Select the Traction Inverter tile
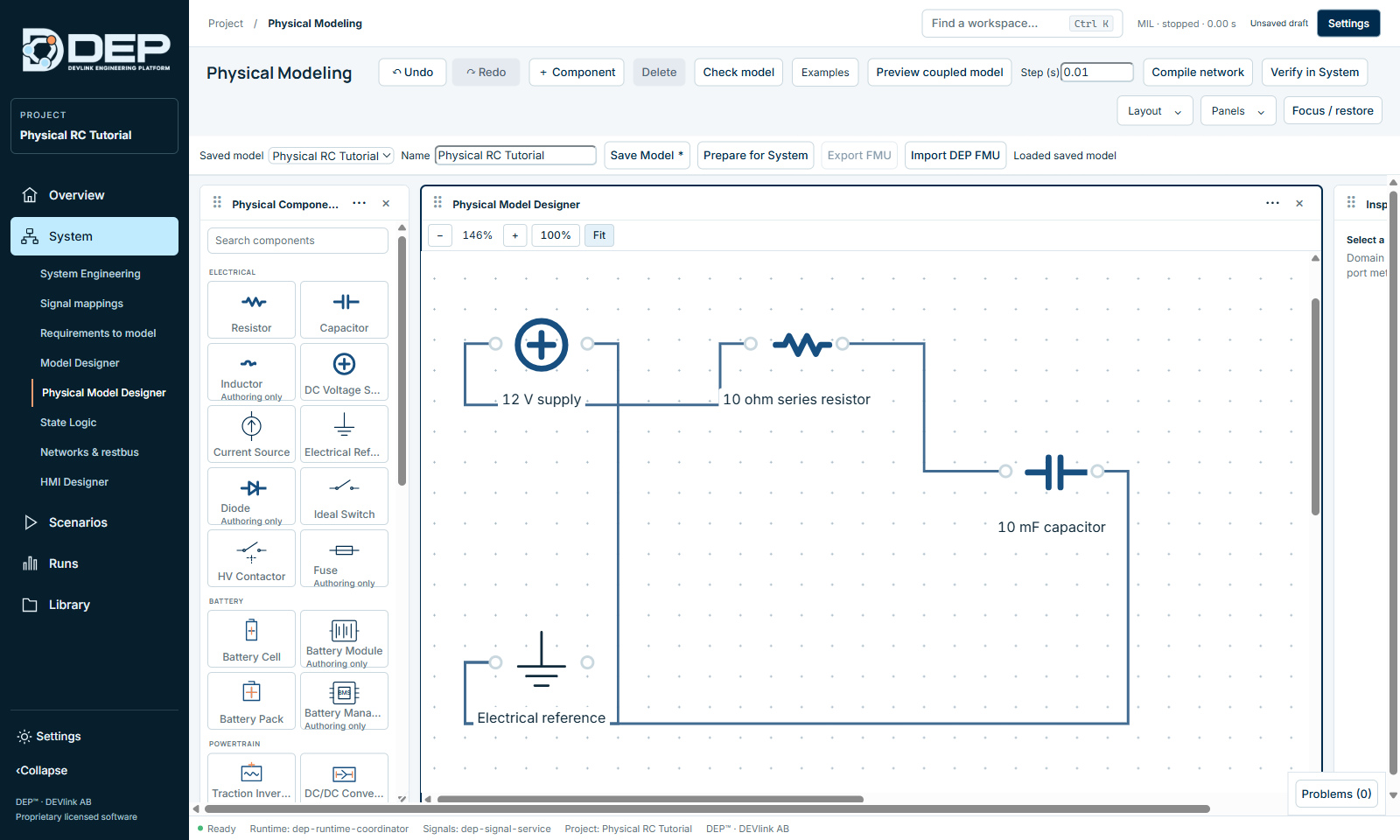 coord(251,778)
